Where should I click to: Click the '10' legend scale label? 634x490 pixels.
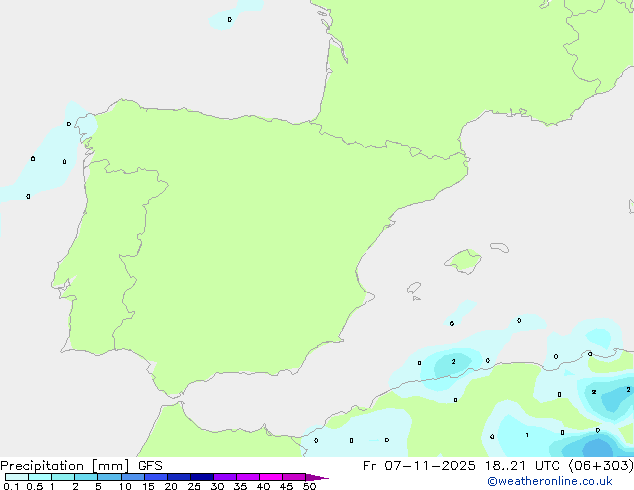(x=125, y=486)
